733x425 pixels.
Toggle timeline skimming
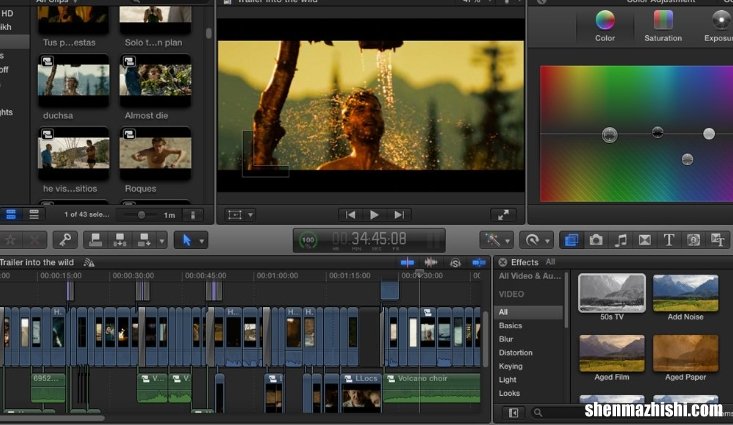coord(407,263)
